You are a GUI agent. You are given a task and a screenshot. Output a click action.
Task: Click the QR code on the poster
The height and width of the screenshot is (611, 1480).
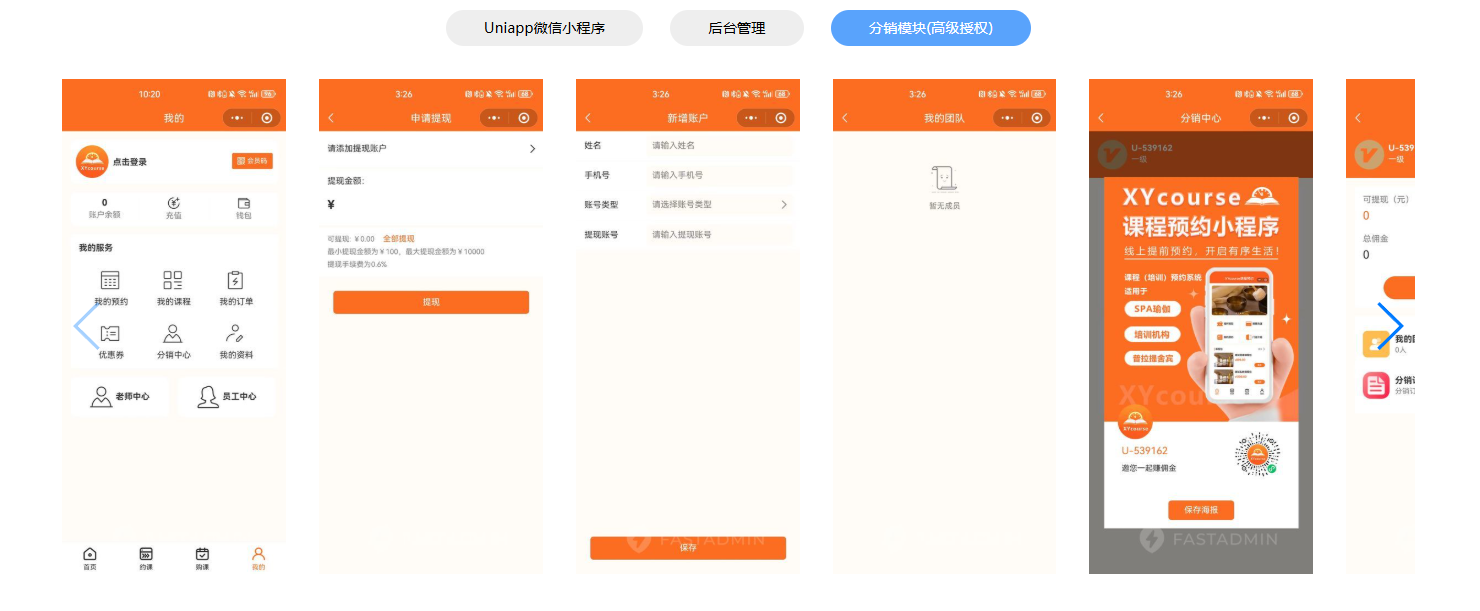coord(1256,454)
